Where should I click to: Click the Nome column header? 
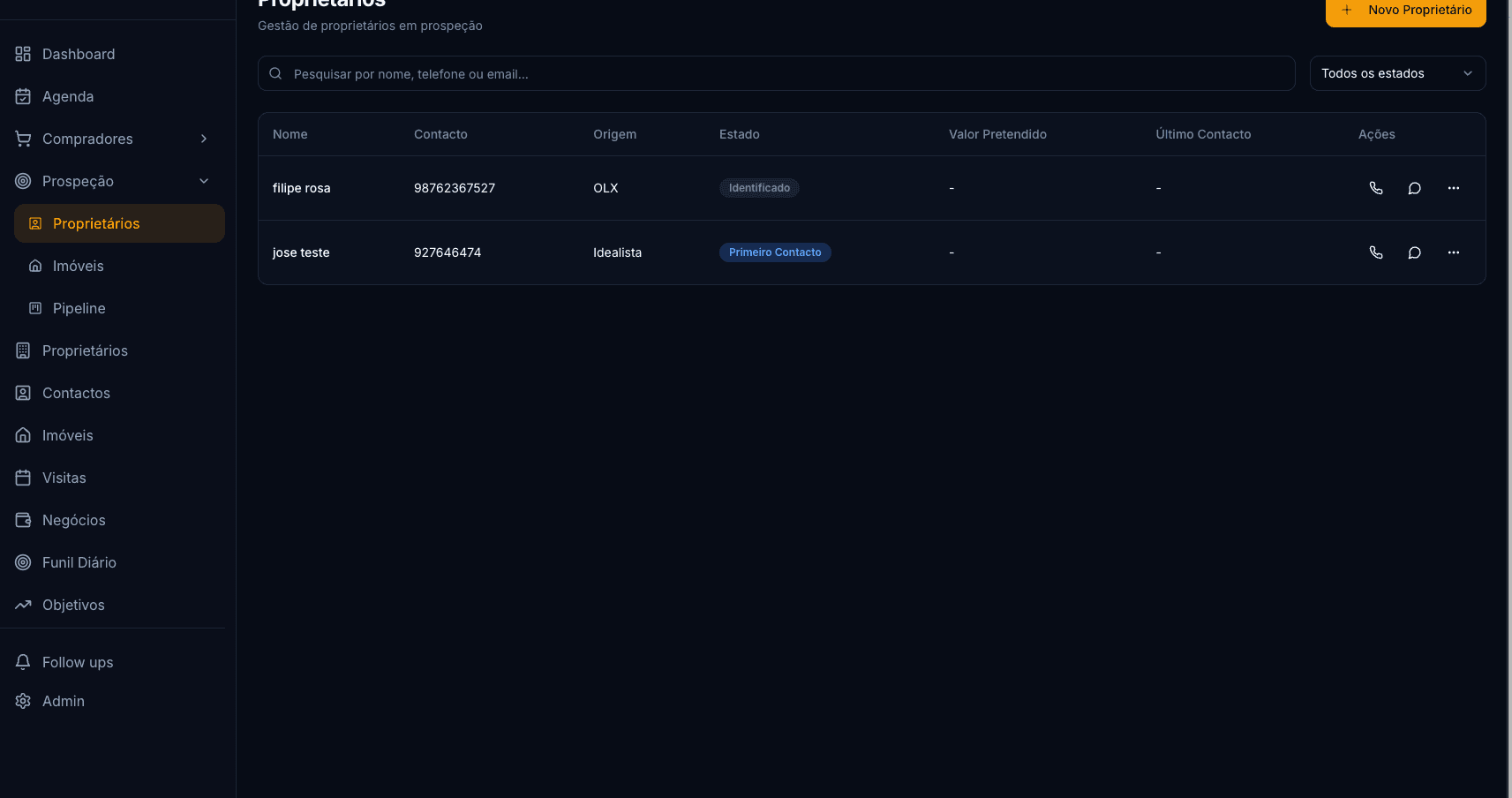(x=290, y=134)
